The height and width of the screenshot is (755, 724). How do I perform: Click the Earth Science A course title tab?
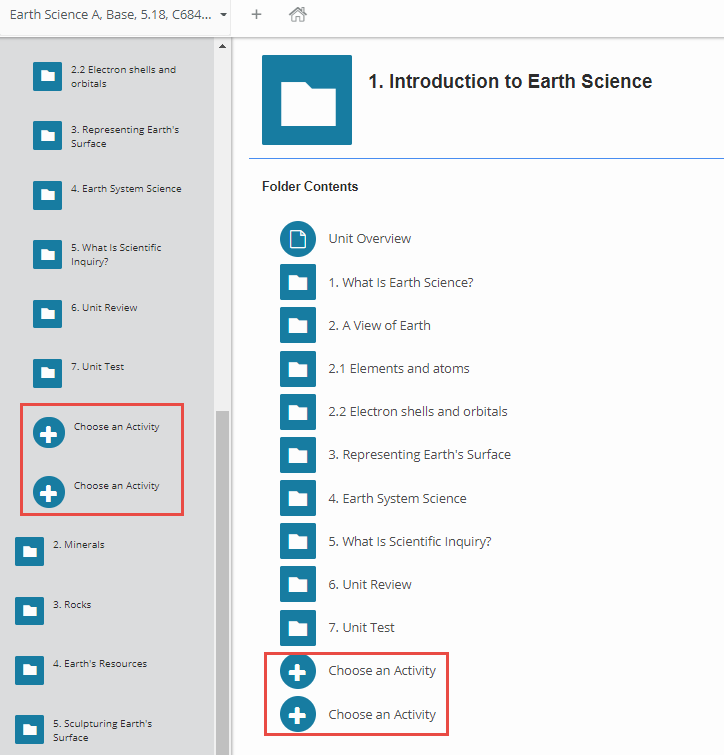(x=110, y=15)
